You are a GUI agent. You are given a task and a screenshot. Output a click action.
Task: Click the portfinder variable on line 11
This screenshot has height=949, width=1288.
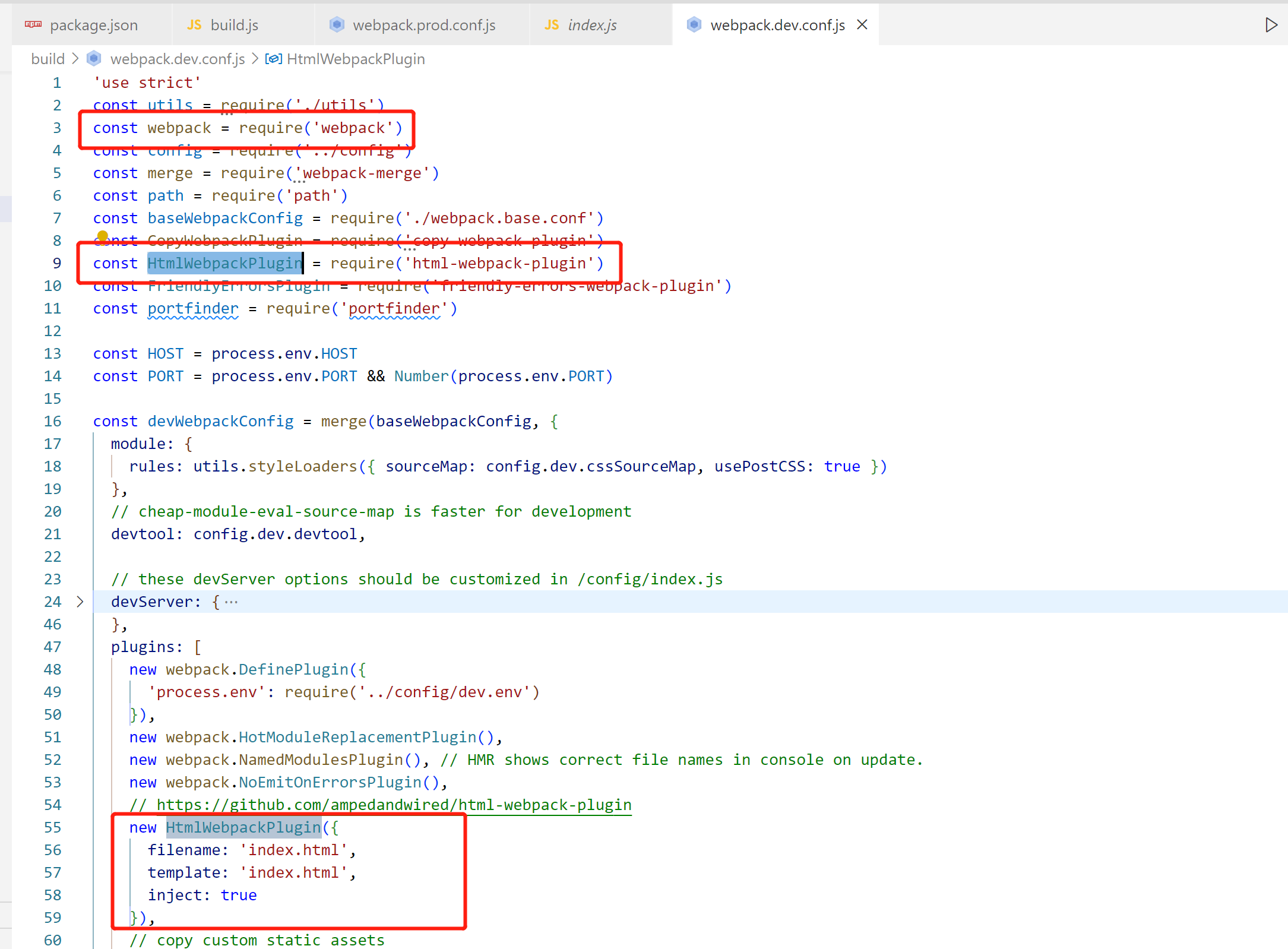tap(192, 309)
